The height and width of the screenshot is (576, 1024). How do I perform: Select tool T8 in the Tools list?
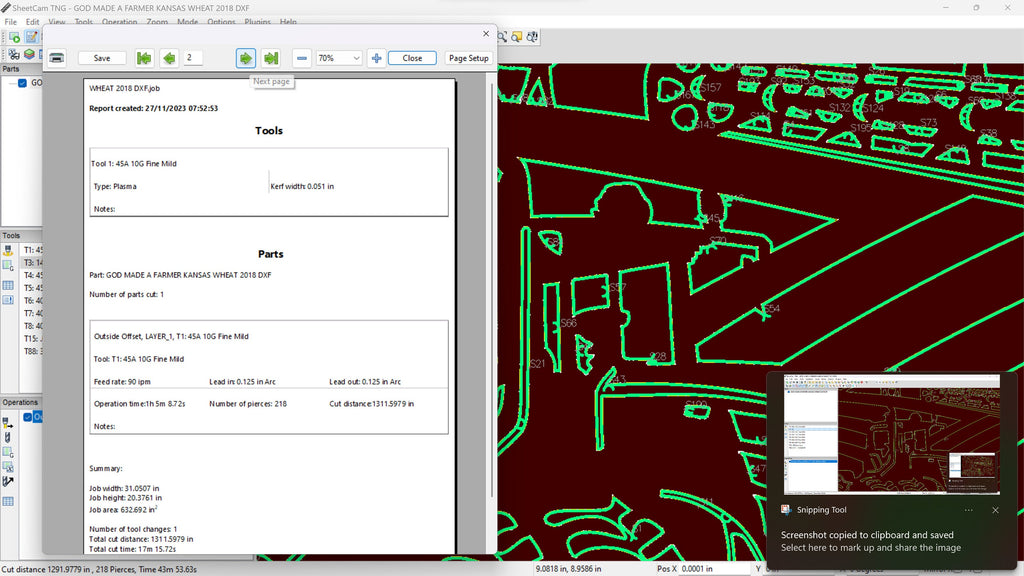33,326
